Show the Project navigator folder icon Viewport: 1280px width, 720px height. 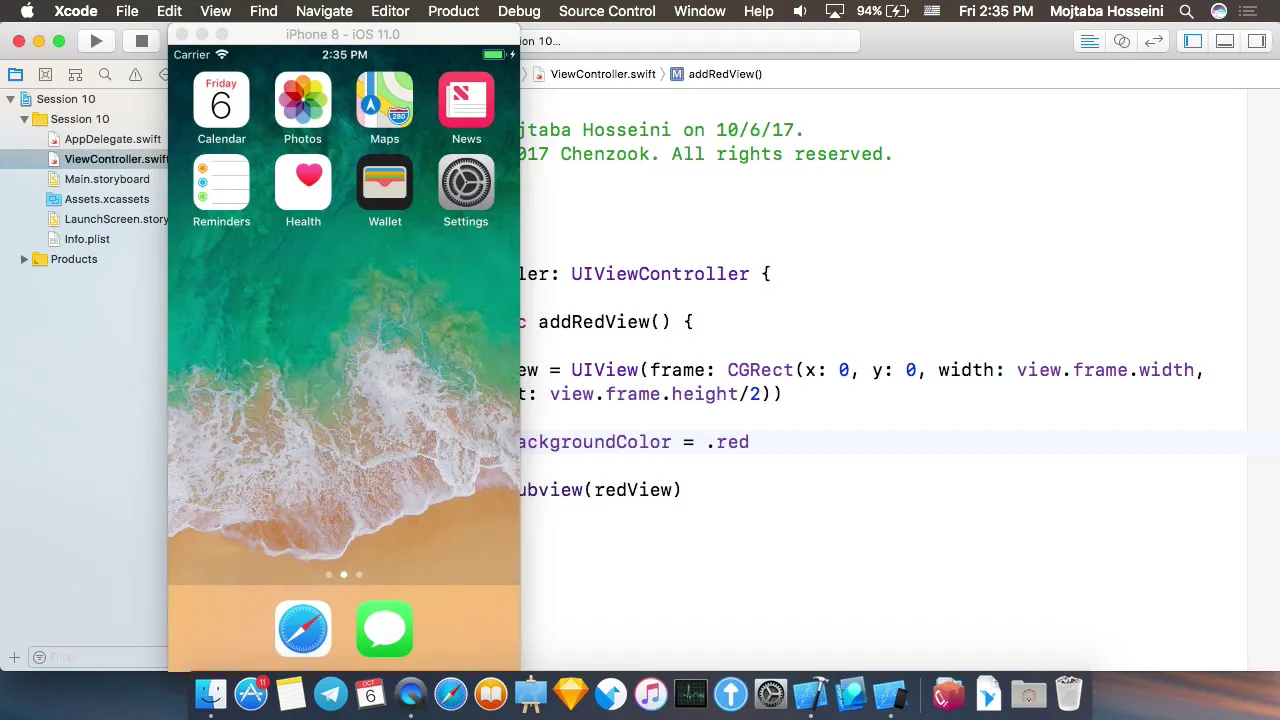tap(15, 75)
